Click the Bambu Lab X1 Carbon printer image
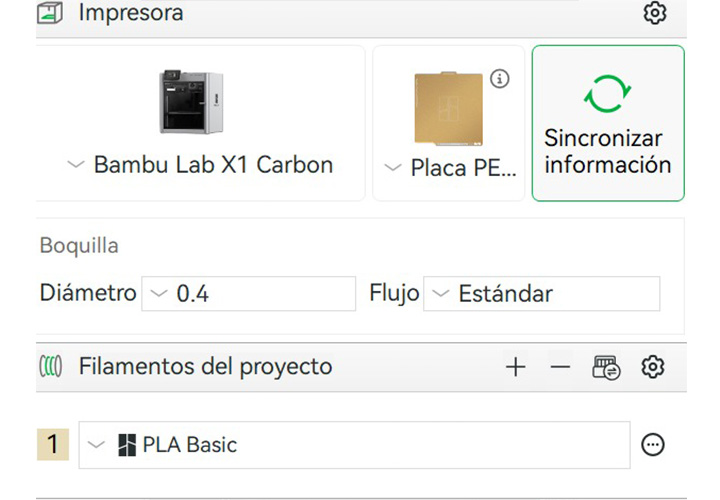The width and height of the screenshot is (720, 500). 197,102
